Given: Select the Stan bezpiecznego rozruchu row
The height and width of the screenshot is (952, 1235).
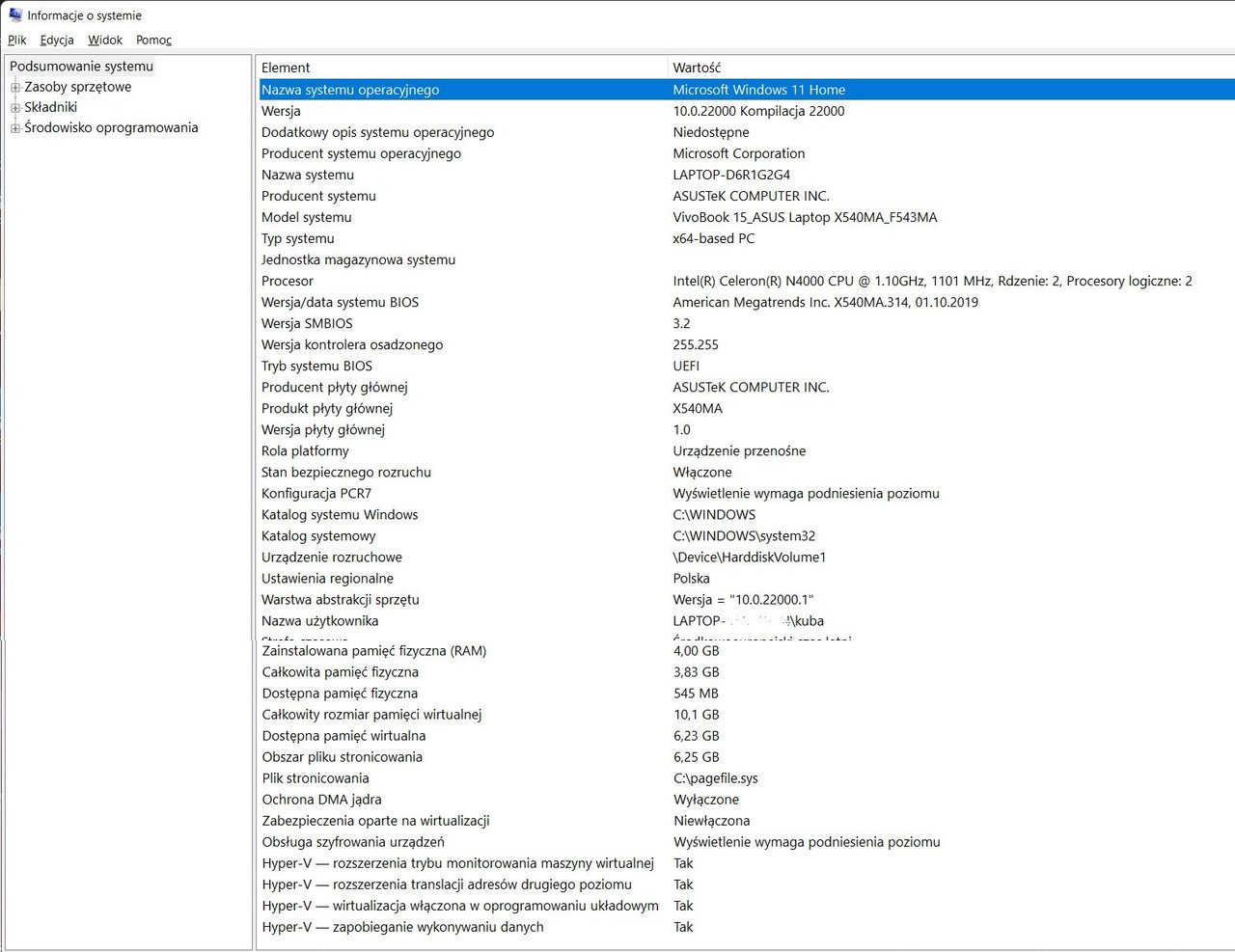Looking at the screenshot, I should pos(747,472).
